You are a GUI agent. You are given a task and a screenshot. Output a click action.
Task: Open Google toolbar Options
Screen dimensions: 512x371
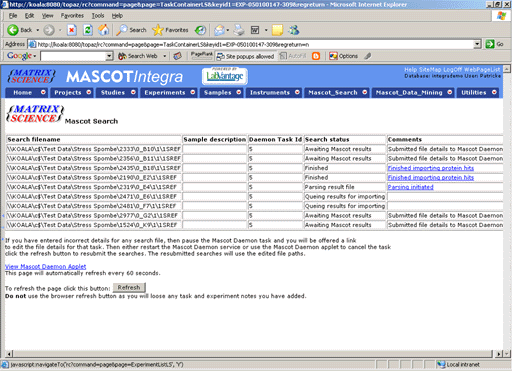point(343,56)
